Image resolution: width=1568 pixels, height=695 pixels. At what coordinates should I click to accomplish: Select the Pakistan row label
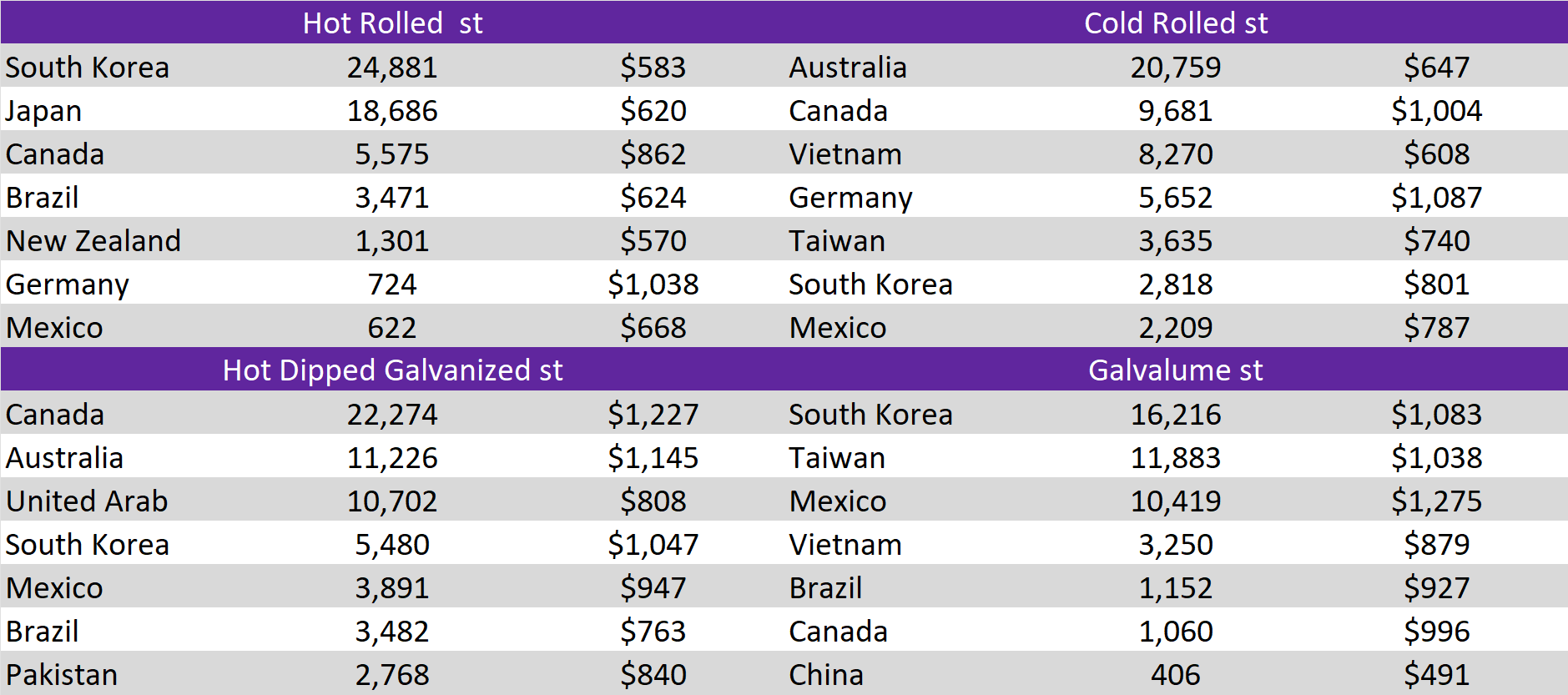tap(62, 675)
